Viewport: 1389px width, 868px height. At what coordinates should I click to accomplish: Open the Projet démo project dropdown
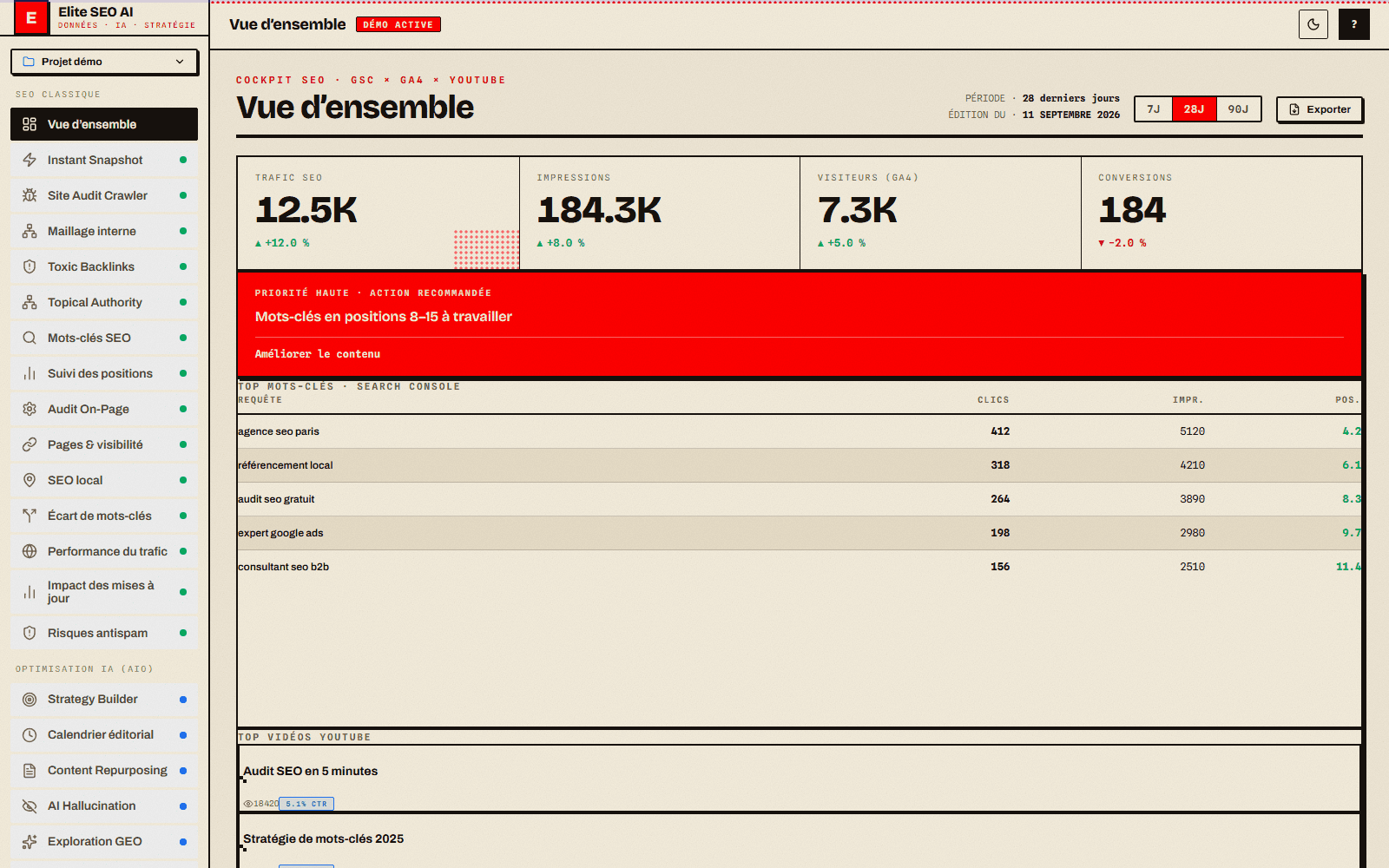(x=104, y=62)
